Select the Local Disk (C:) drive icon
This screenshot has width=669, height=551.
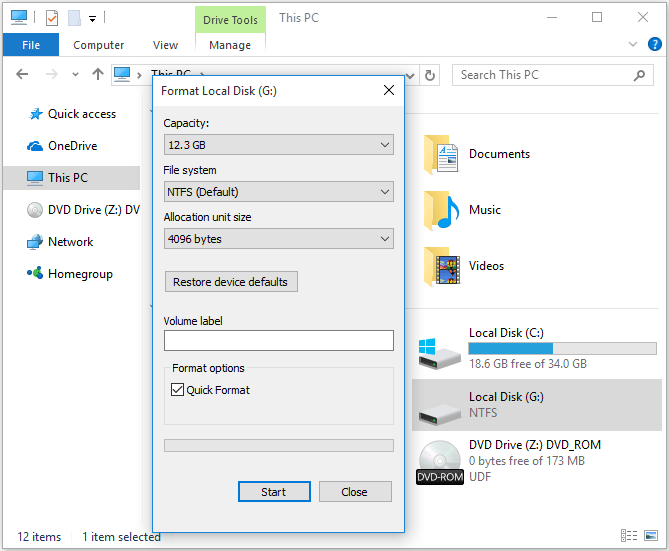coord(439,354)
